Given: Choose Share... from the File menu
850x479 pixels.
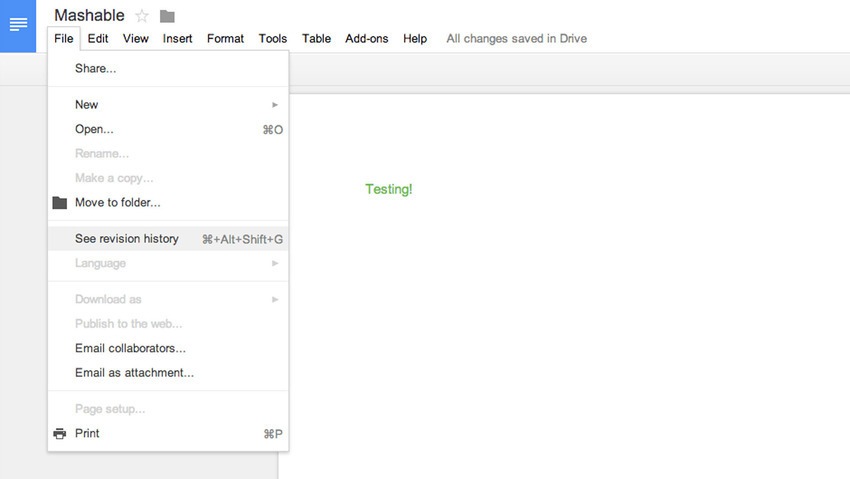Looking at the screenshot, I should pos(96,69).
